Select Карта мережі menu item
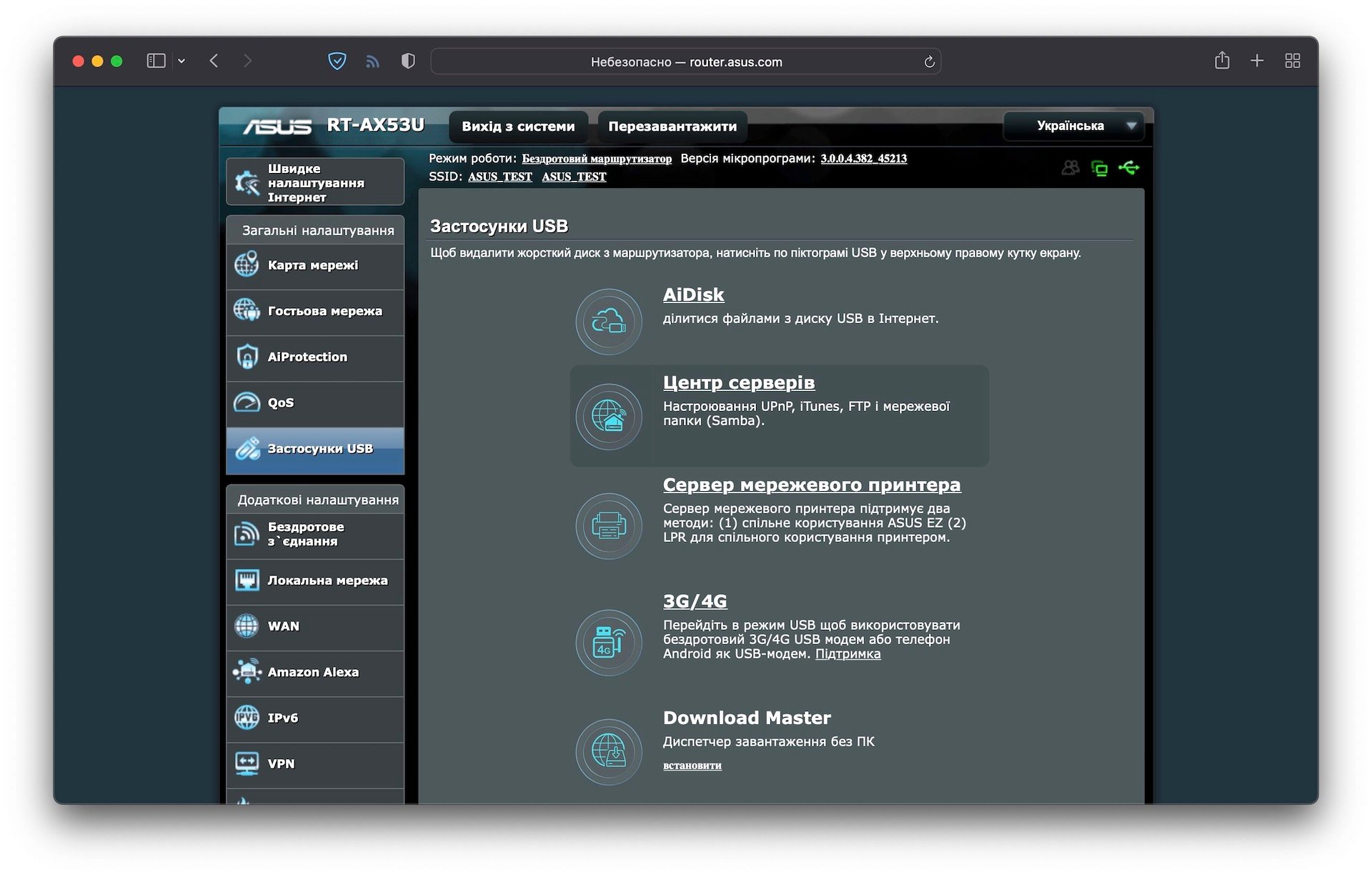Viewport: 1372px width, 875px height. 315,265
